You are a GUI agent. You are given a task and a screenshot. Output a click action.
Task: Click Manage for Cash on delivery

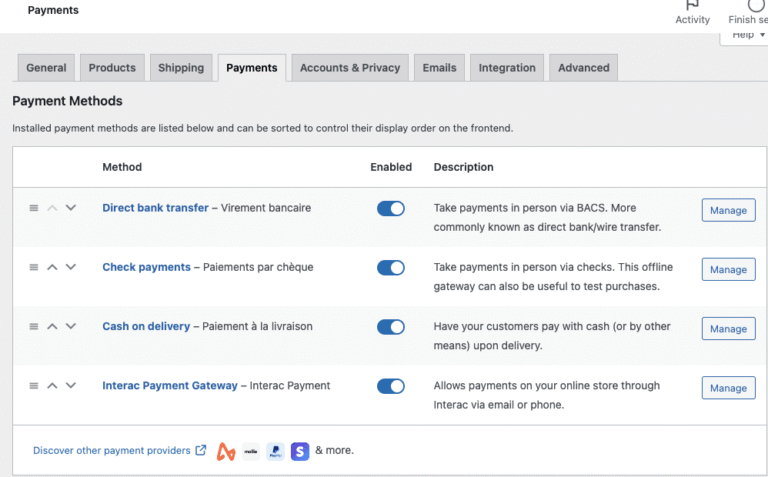(728, 329)
